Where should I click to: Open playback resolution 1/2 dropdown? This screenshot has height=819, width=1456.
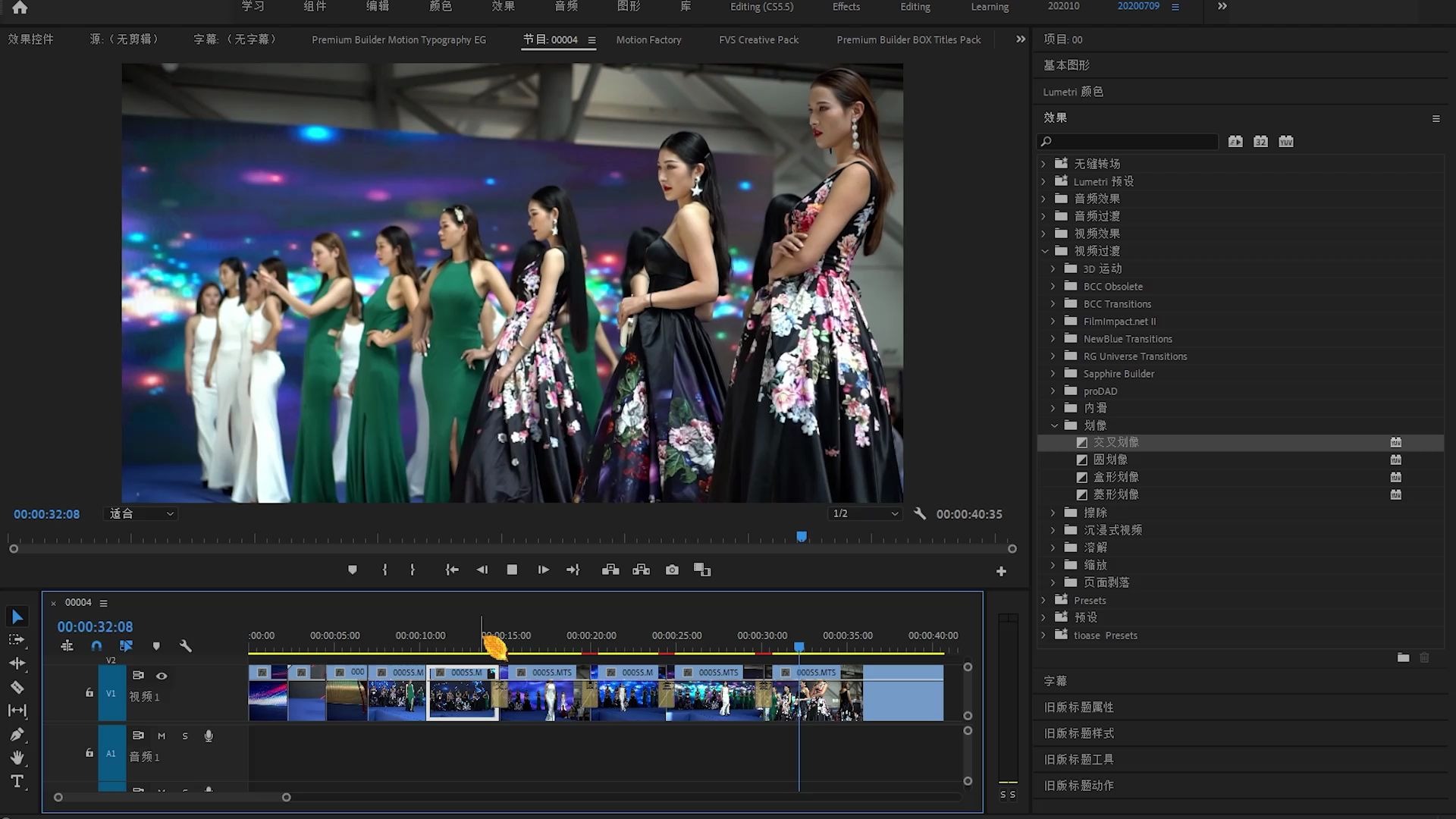[864, 513]
